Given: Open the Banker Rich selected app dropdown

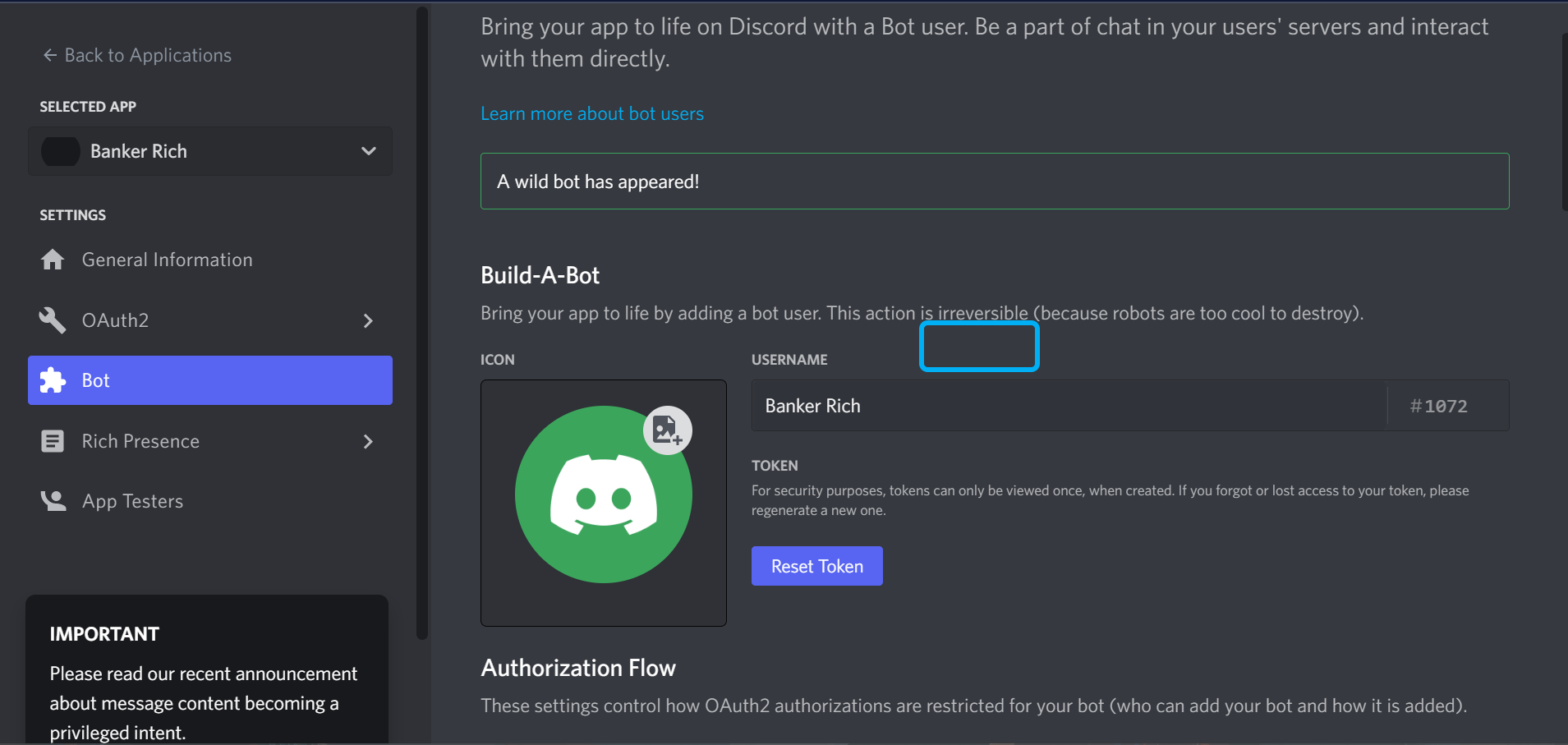Looking at the screenshot, I should (x=210, y=151).
